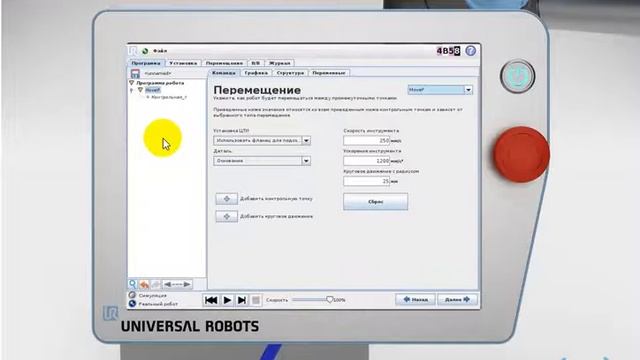Switch to the Перемещение tab
The image size is (640, 360).
tap(224, 63)
